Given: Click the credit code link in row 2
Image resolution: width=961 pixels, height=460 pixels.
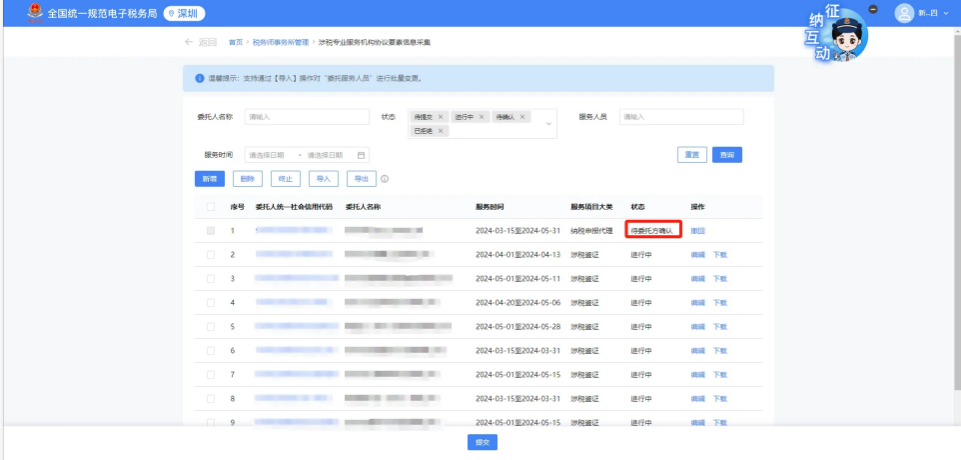Looking at the screenshot, I should pos(294,255).
